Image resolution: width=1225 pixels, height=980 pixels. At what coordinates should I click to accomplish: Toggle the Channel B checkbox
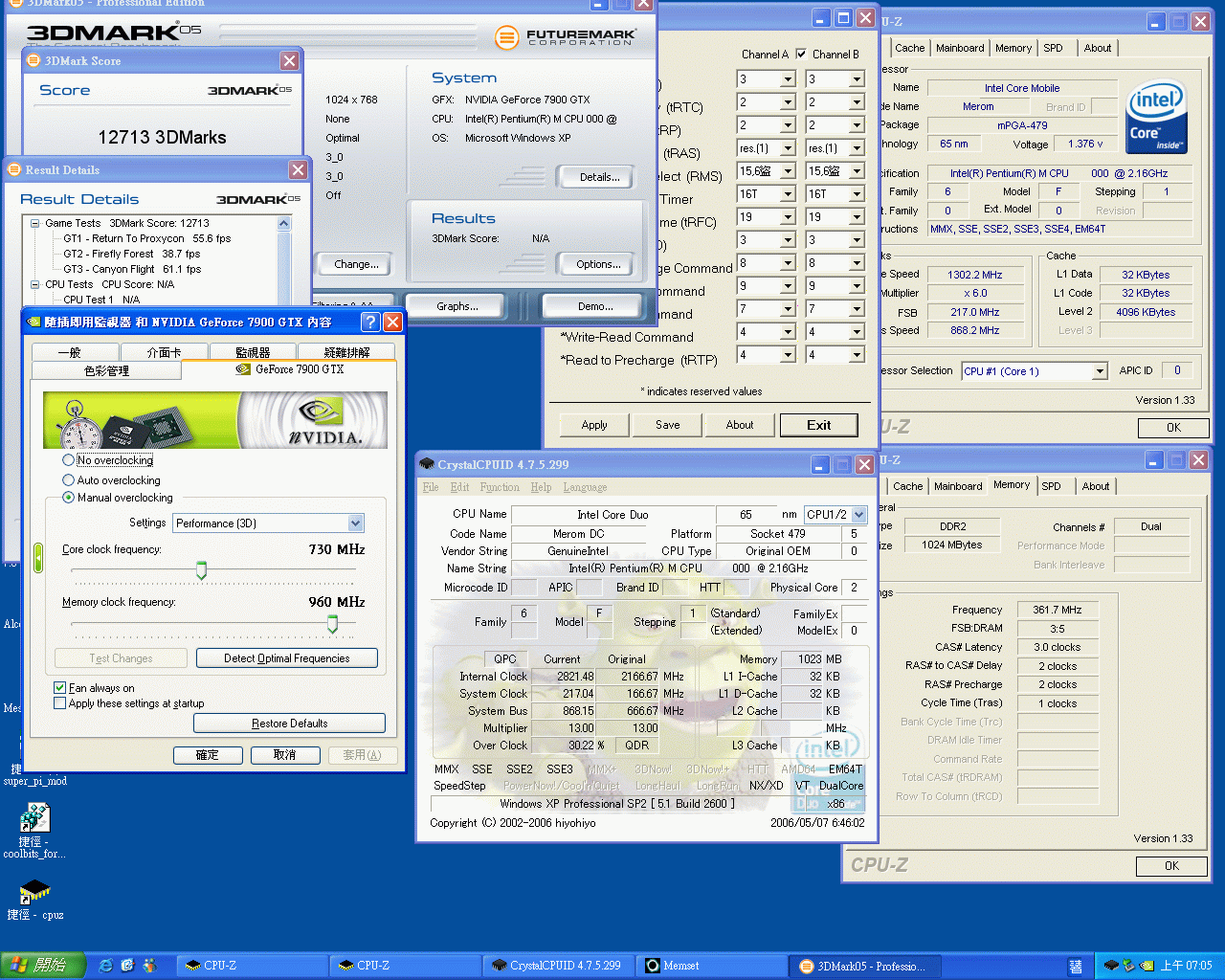point(801,55)
